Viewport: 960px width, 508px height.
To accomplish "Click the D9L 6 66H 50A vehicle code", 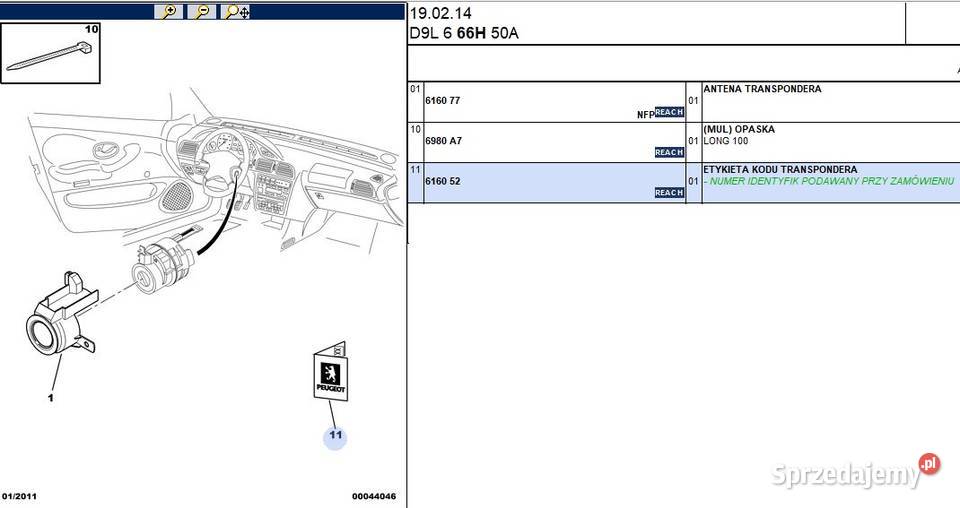I will coord(464,33).
